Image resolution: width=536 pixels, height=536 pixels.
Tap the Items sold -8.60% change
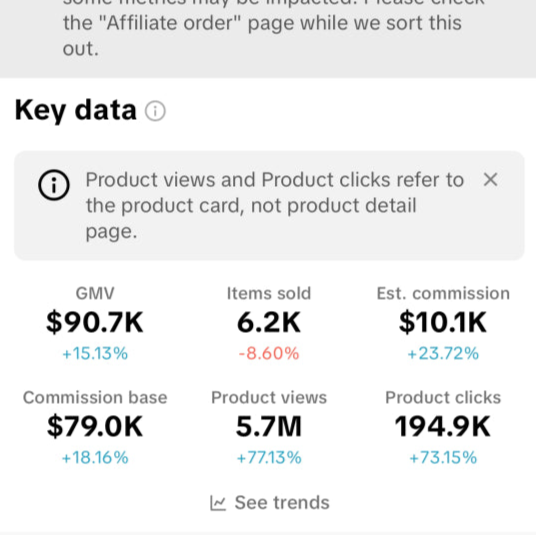[x=269, y=353]
